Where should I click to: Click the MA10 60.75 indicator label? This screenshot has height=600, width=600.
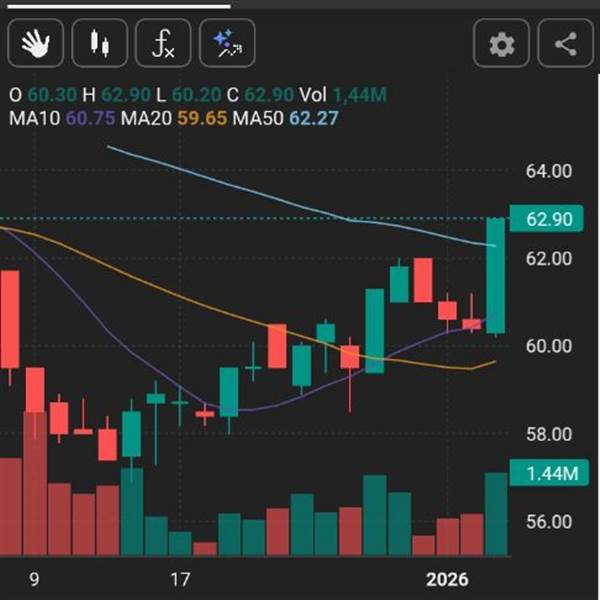click(62, 118)
